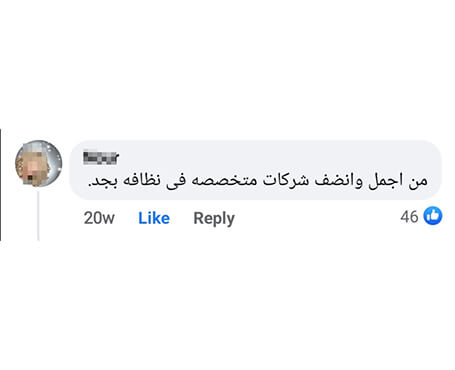Click the word 'اجمل' in the comment
Viewport: 455px width, 370px height.
click(385, 181)
